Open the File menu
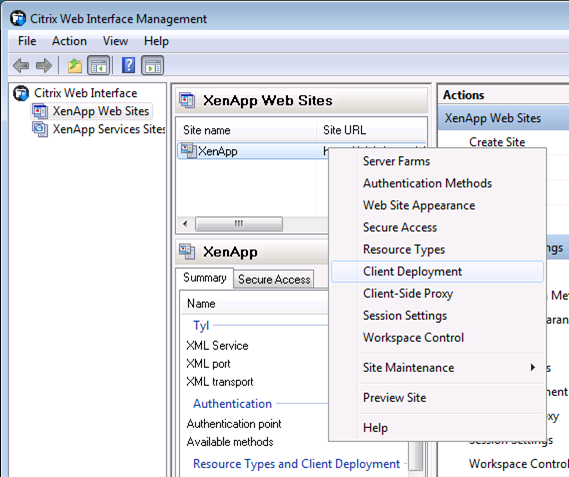Screen dimensions: 569x477 click(27, 41)
